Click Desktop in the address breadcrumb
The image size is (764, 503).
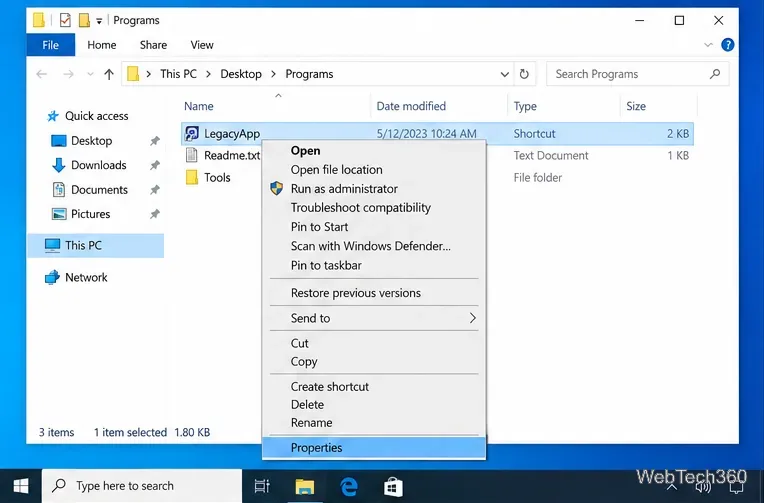(x=241, y=74)
